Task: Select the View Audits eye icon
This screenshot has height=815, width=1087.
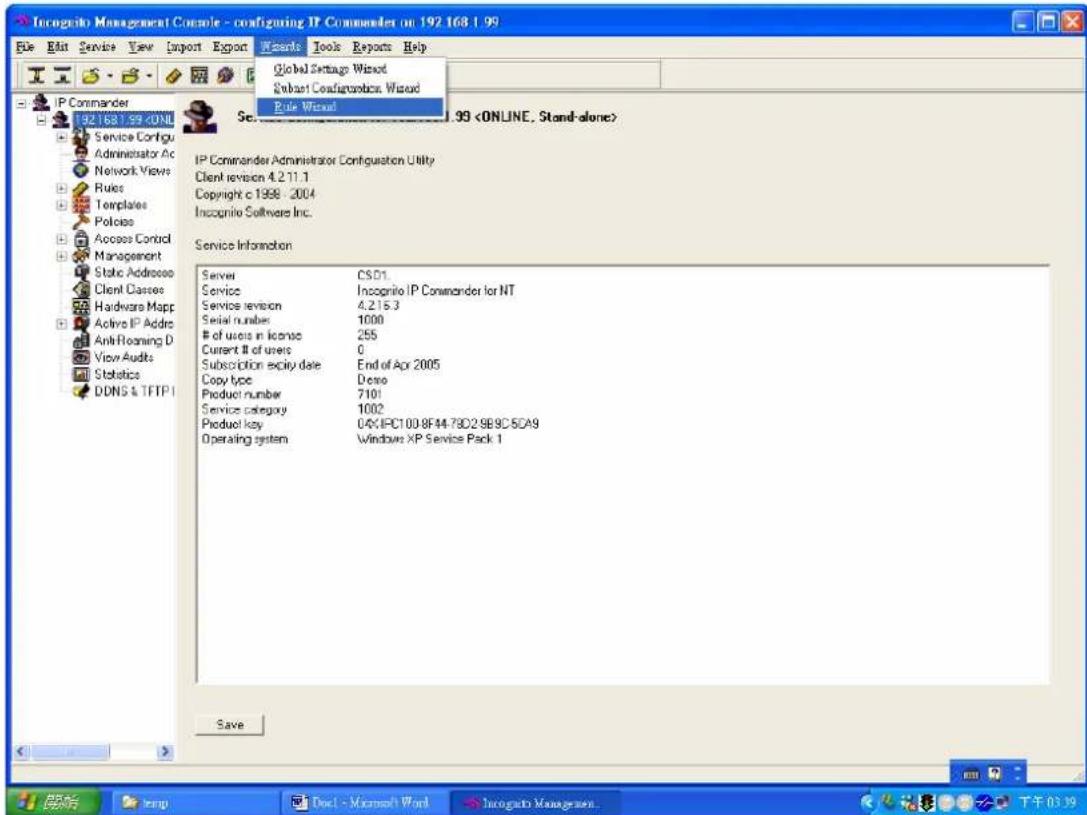Action: tap(82, 357)
